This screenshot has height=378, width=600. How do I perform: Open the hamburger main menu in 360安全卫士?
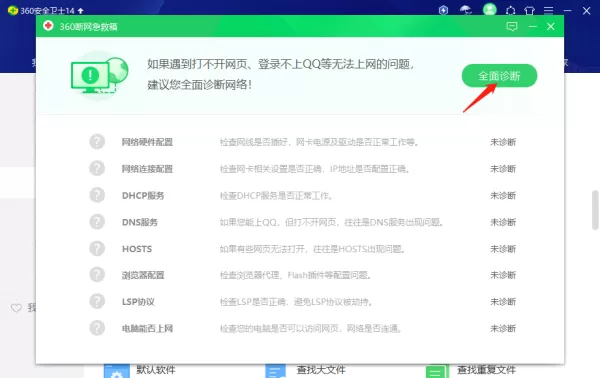click(548, 11)
